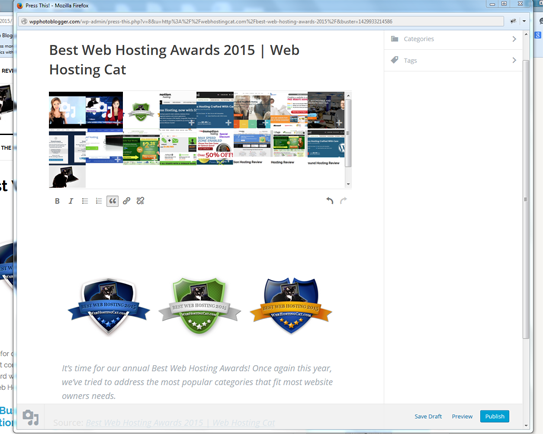Select the $2.25 green hosting thumbnail
The width and height of the screenshot is (543, 434).
141,147
